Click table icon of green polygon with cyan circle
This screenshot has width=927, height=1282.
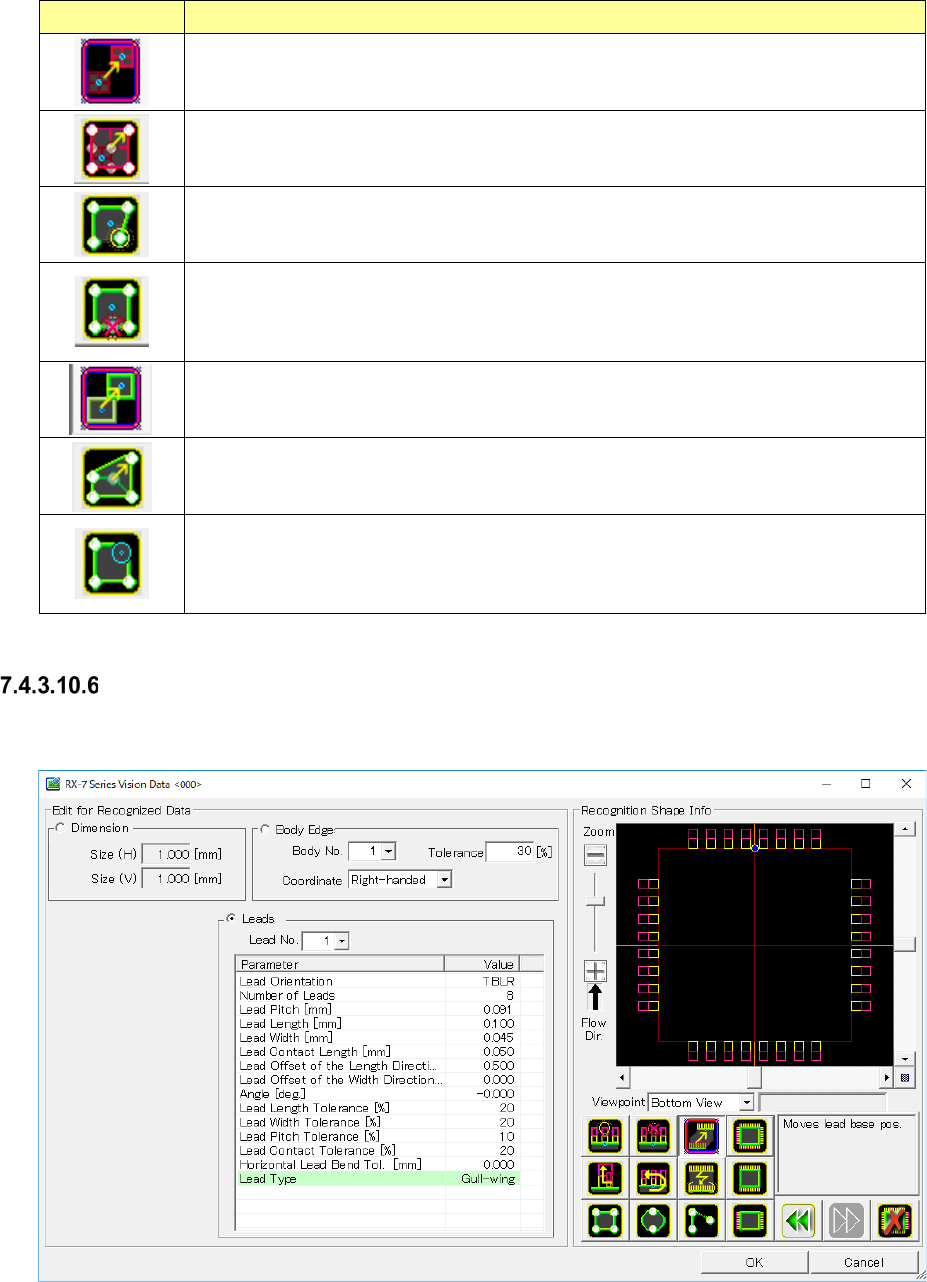(111, 563)
